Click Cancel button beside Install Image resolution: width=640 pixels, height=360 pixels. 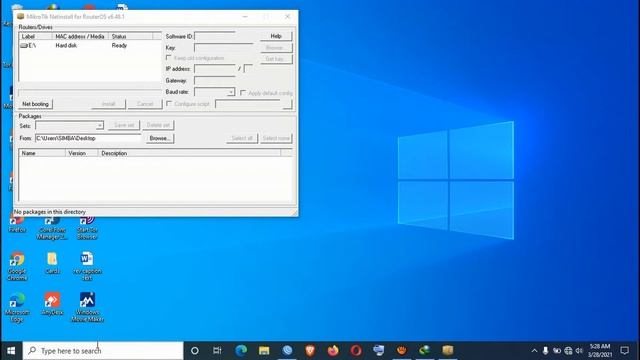[145, 104]
